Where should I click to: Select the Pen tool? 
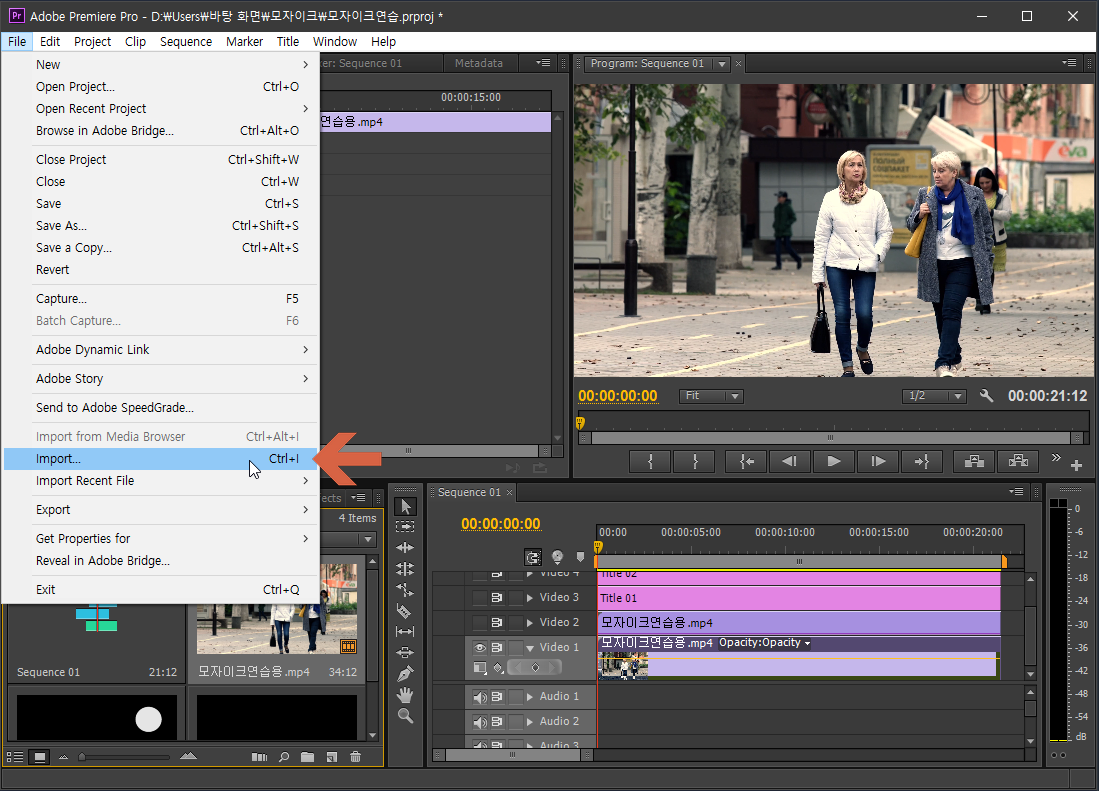click(405, 674)
